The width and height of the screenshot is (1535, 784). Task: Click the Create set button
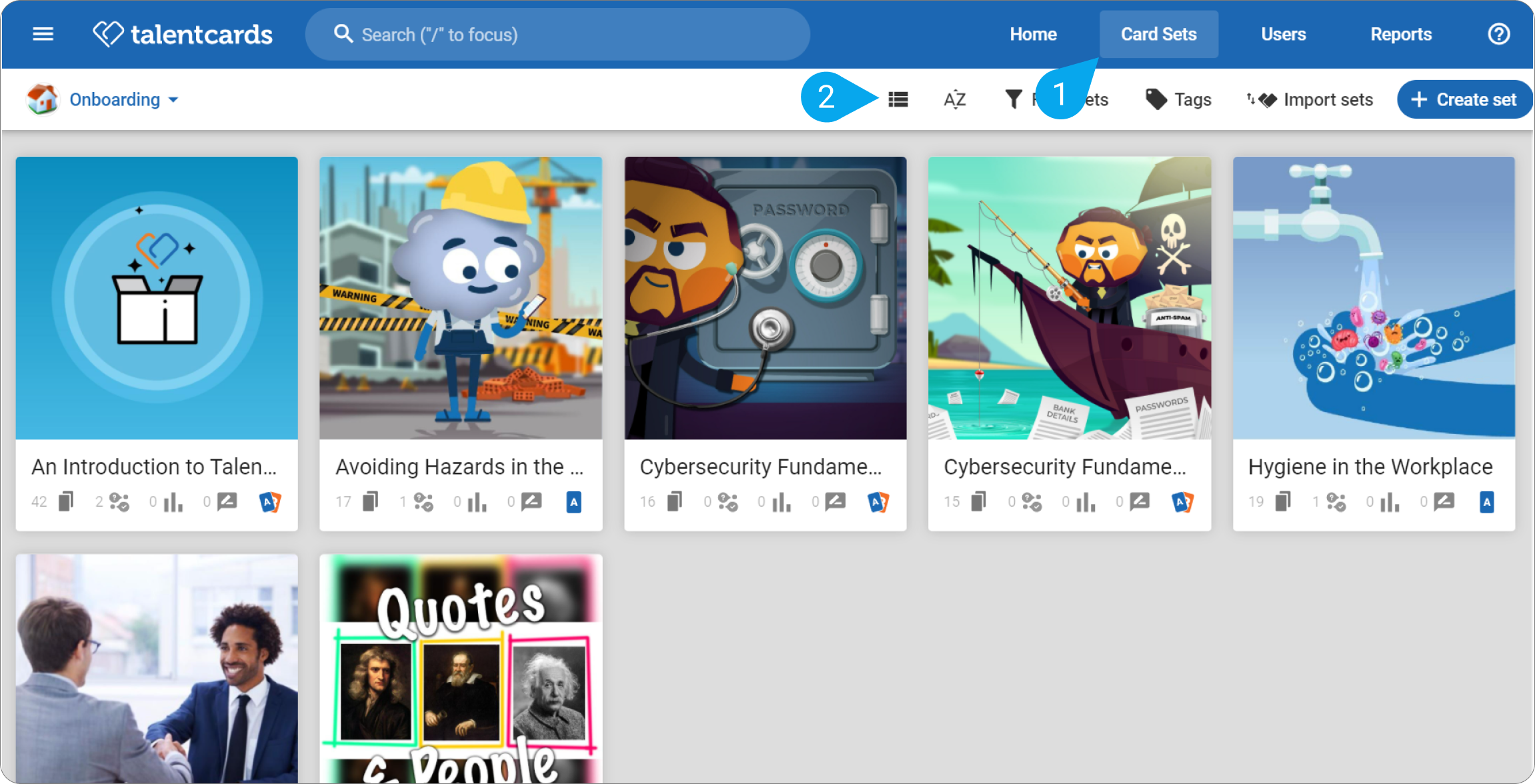(x=1466, y=99)
